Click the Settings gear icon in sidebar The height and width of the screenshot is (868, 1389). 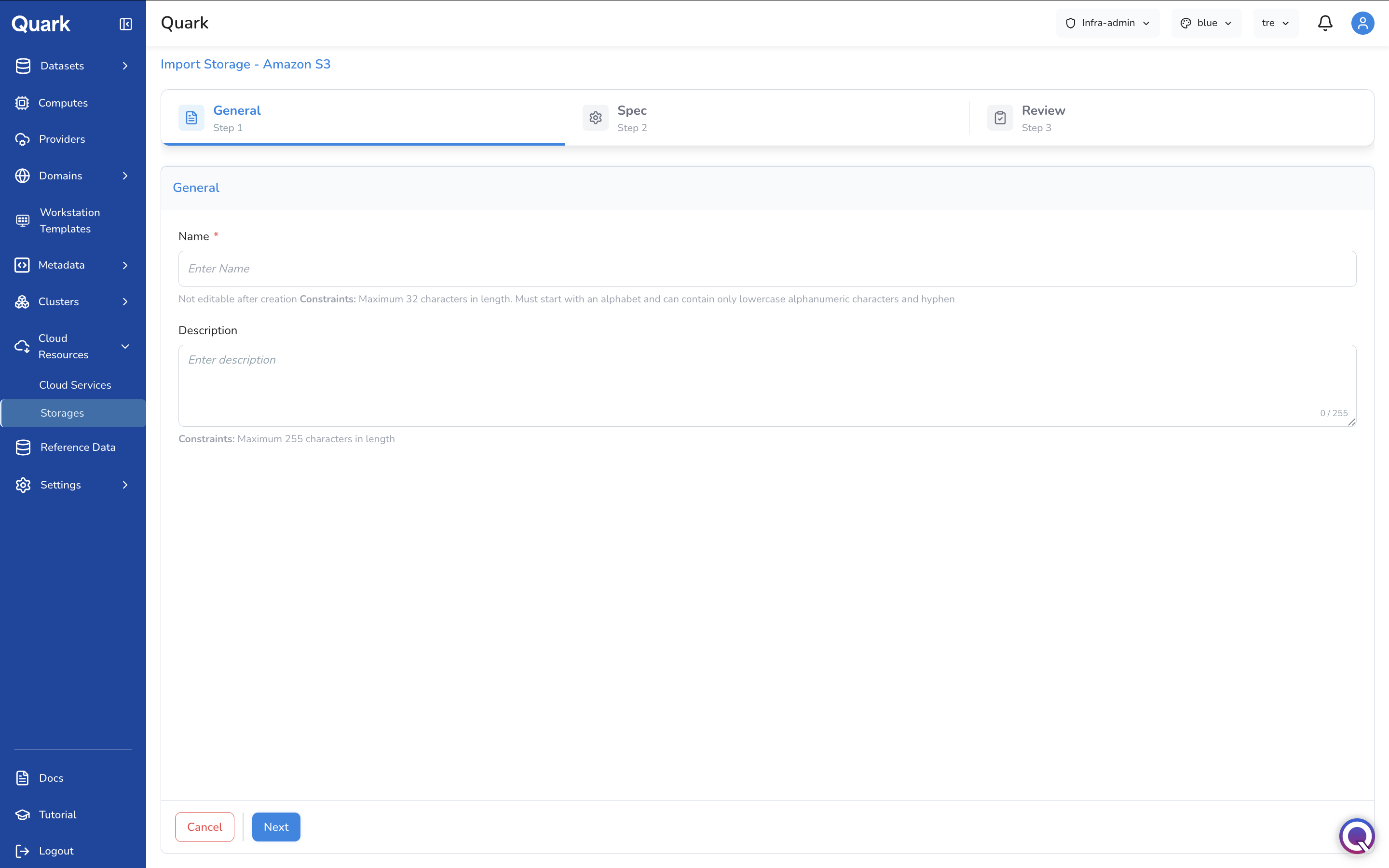(23, 485)
